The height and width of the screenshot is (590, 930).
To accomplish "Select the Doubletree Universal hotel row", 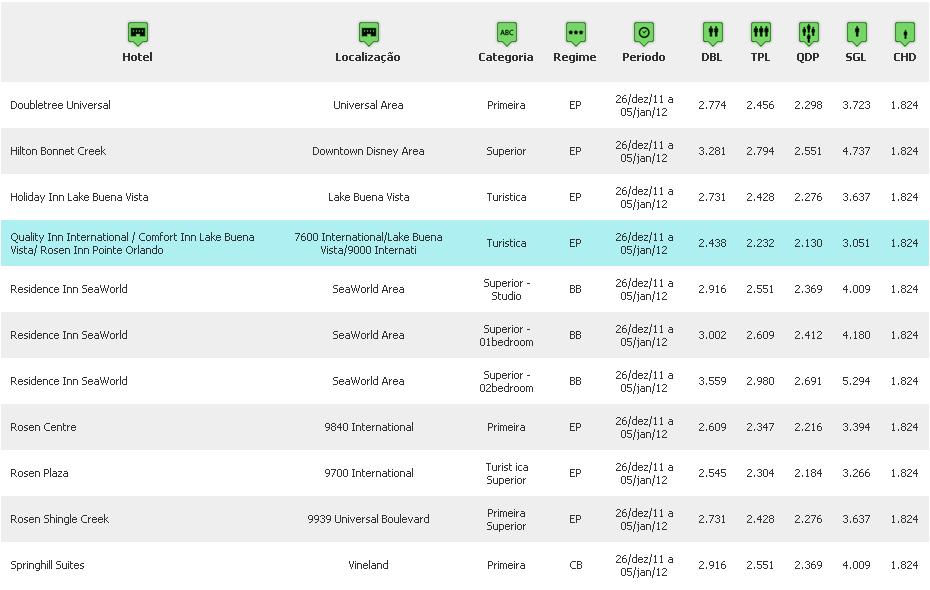I will (x=60, y=105).
